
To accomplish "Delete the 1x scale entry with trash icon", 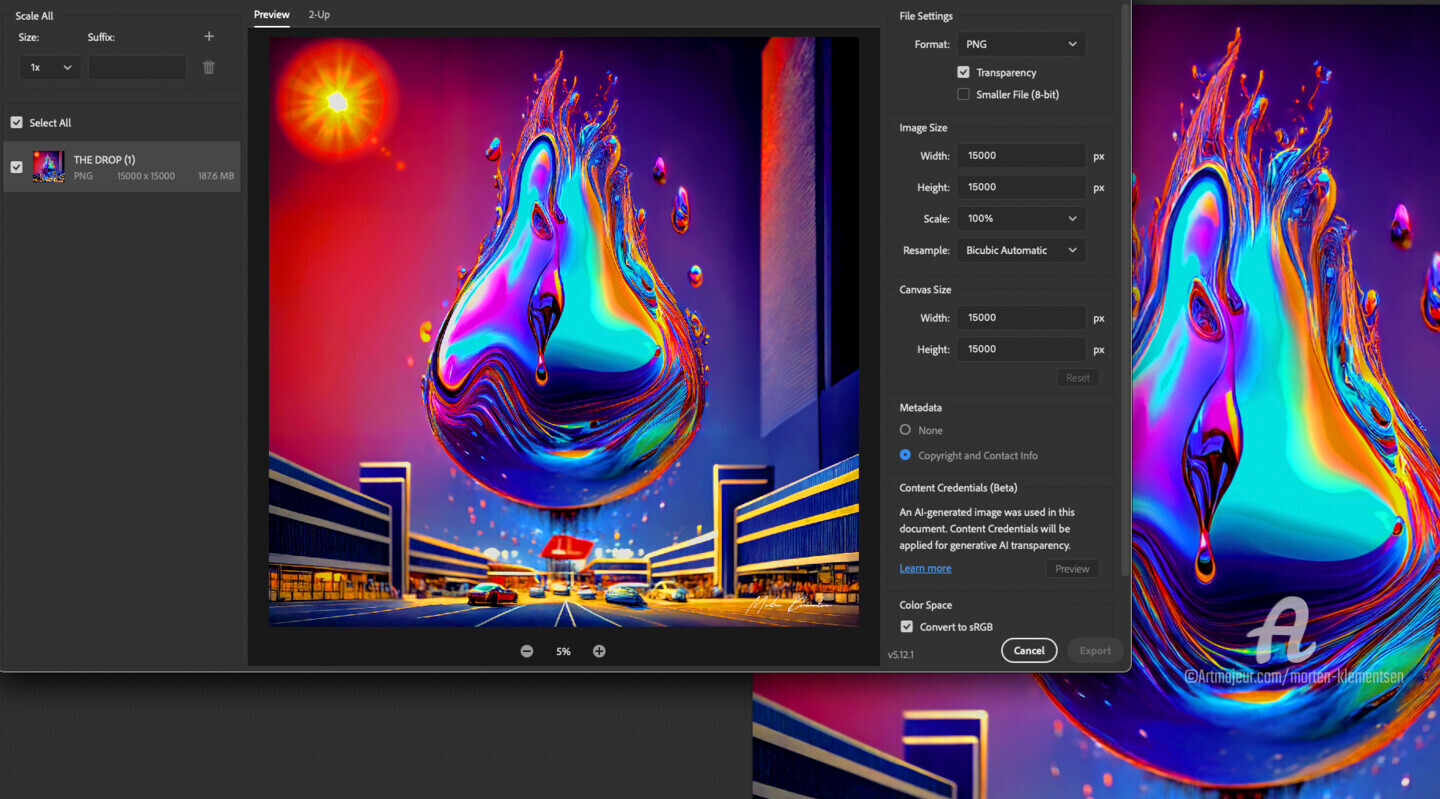I will pos(209,67).
